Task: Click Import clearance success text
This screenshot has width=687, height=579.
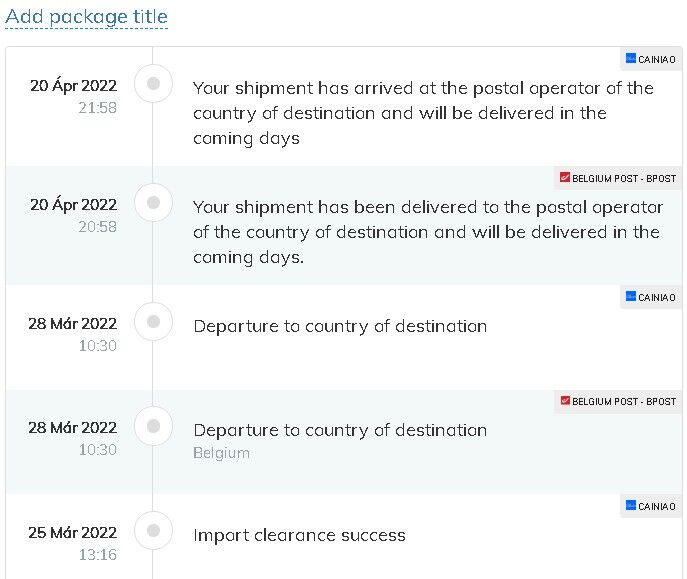Action: (x=299, y=535)
